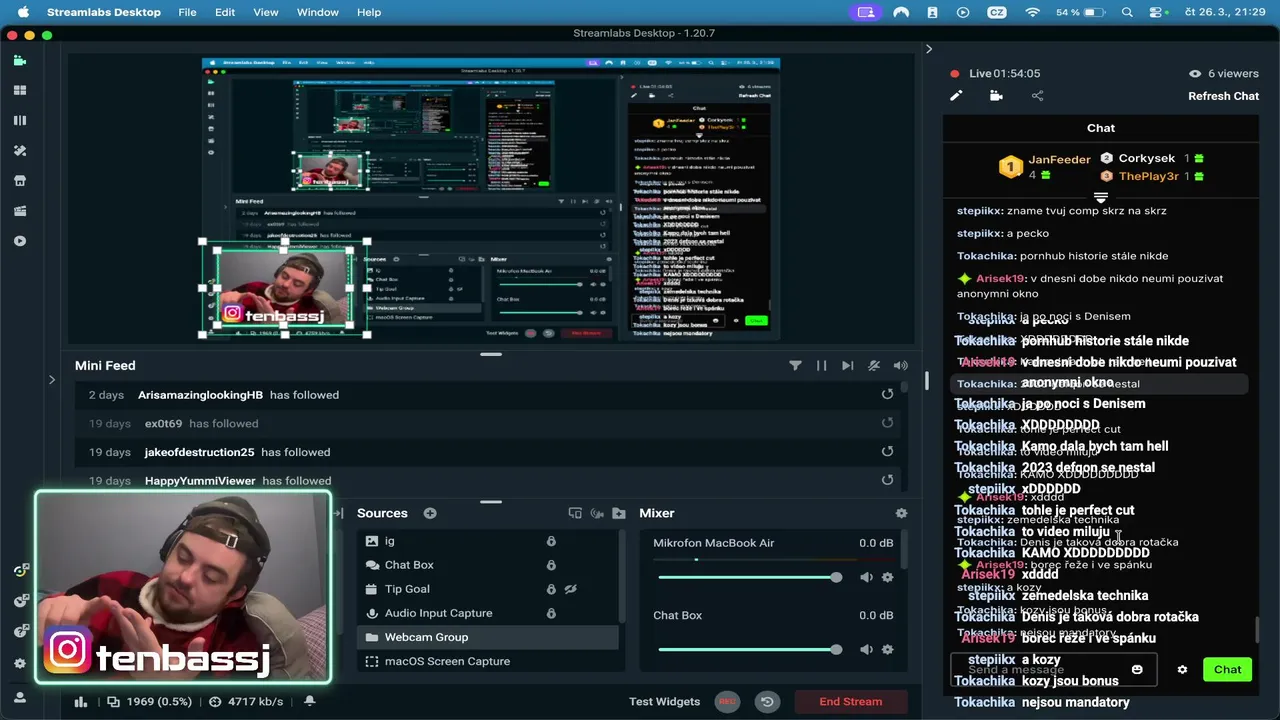Viewport: 1280px width, 720px height.
Task: Click the performance stats bar-chart icon
Action: coord(81,702)
